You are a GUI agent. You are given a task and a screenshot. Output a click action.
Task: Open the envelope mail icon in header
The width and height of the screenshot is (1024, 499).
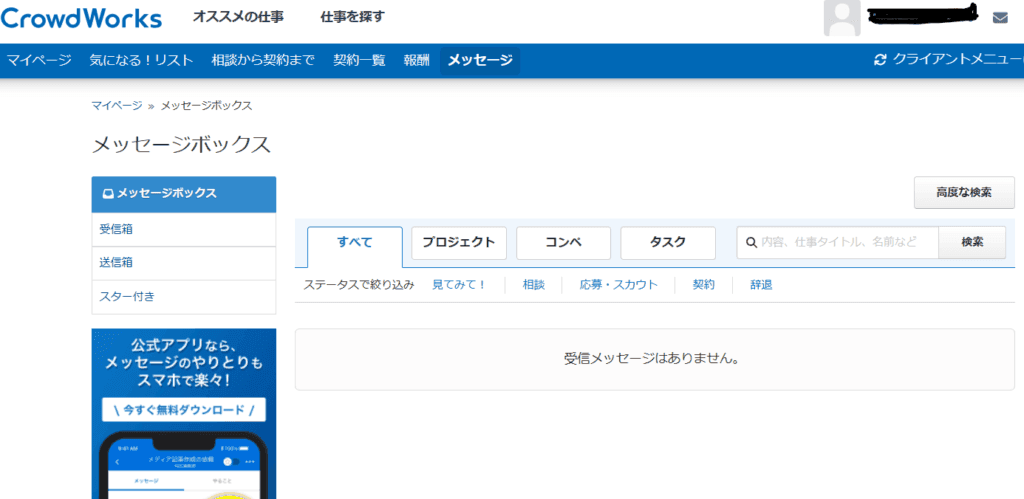pos(999,18)
